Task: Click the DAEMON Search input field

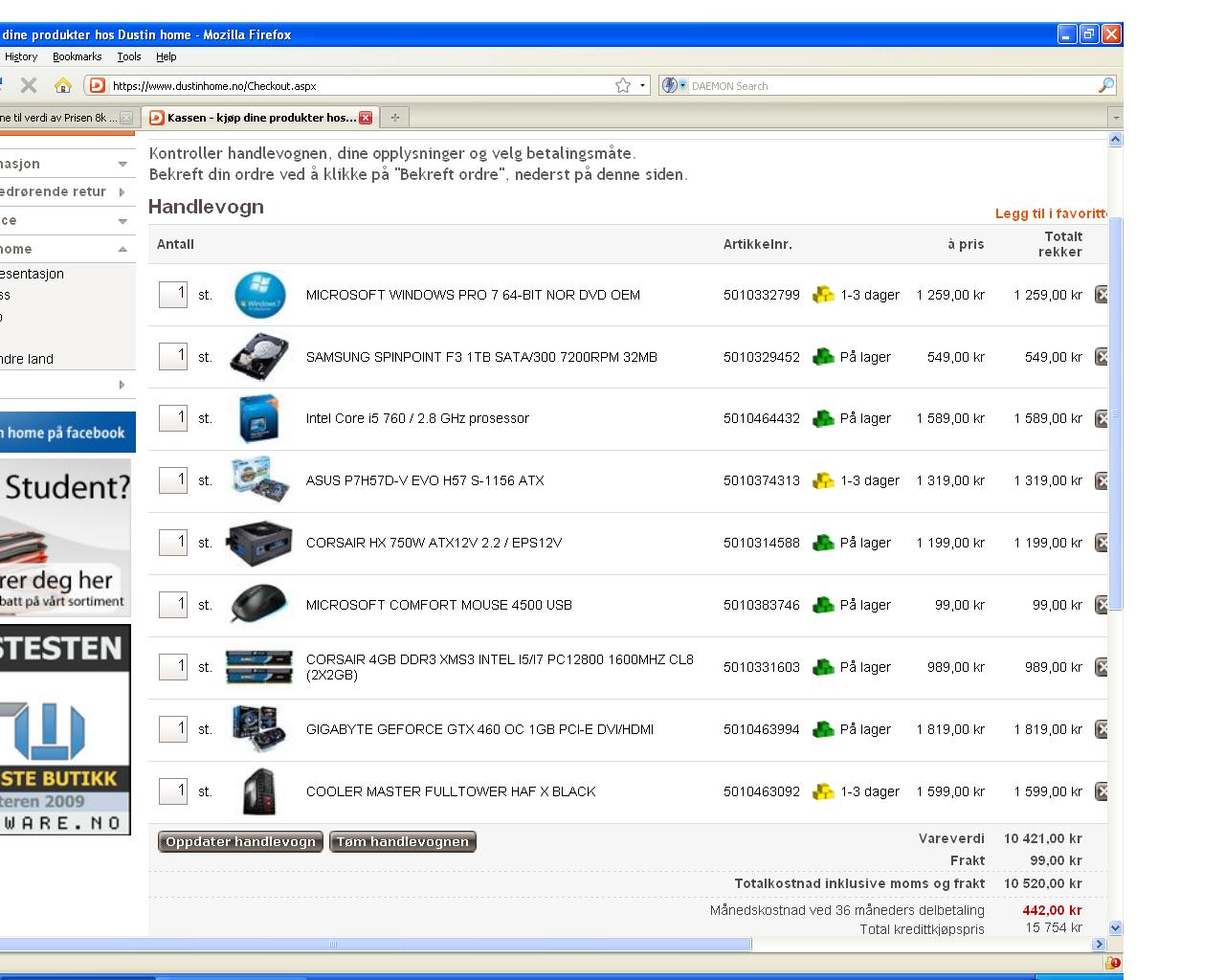Action: point(893,85)
